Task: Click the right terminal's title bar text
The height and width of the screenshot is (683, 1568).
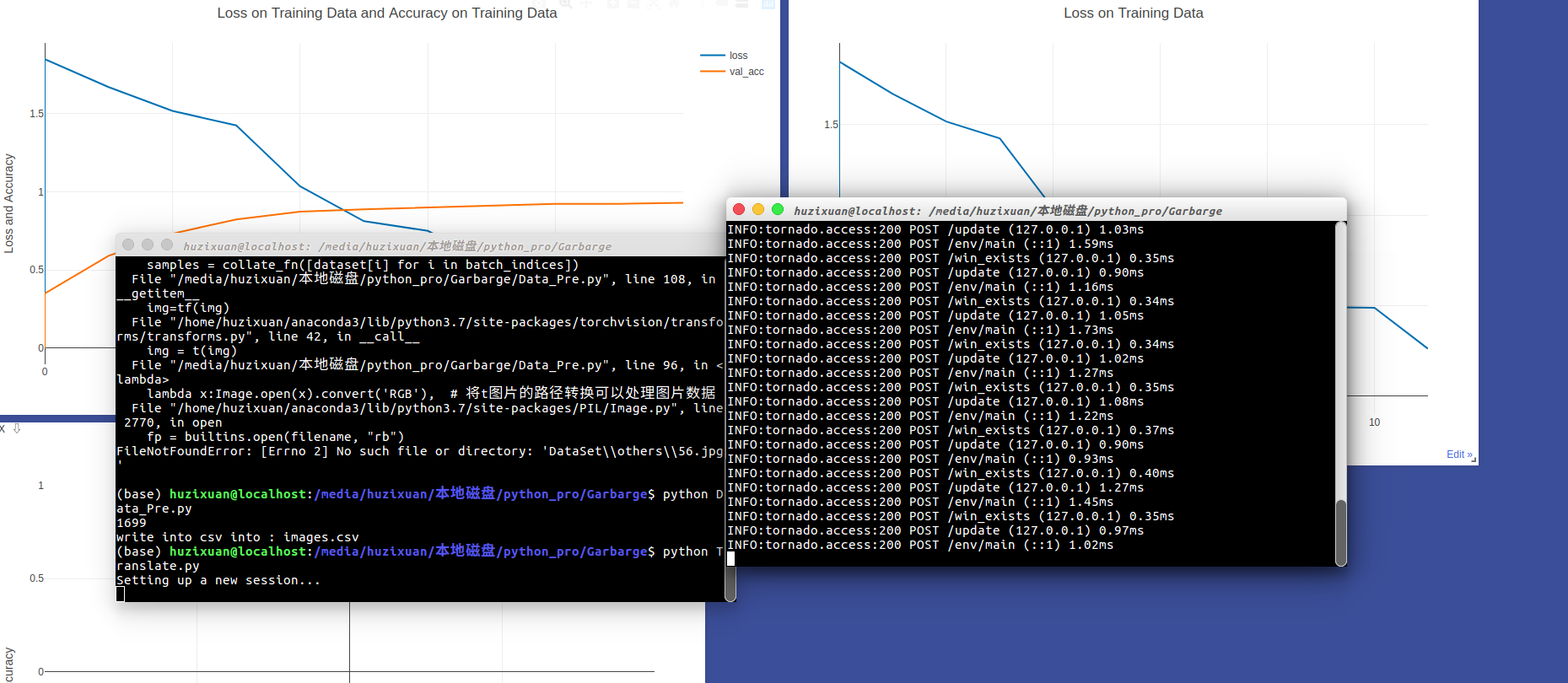Action: tap(1008, 211)
